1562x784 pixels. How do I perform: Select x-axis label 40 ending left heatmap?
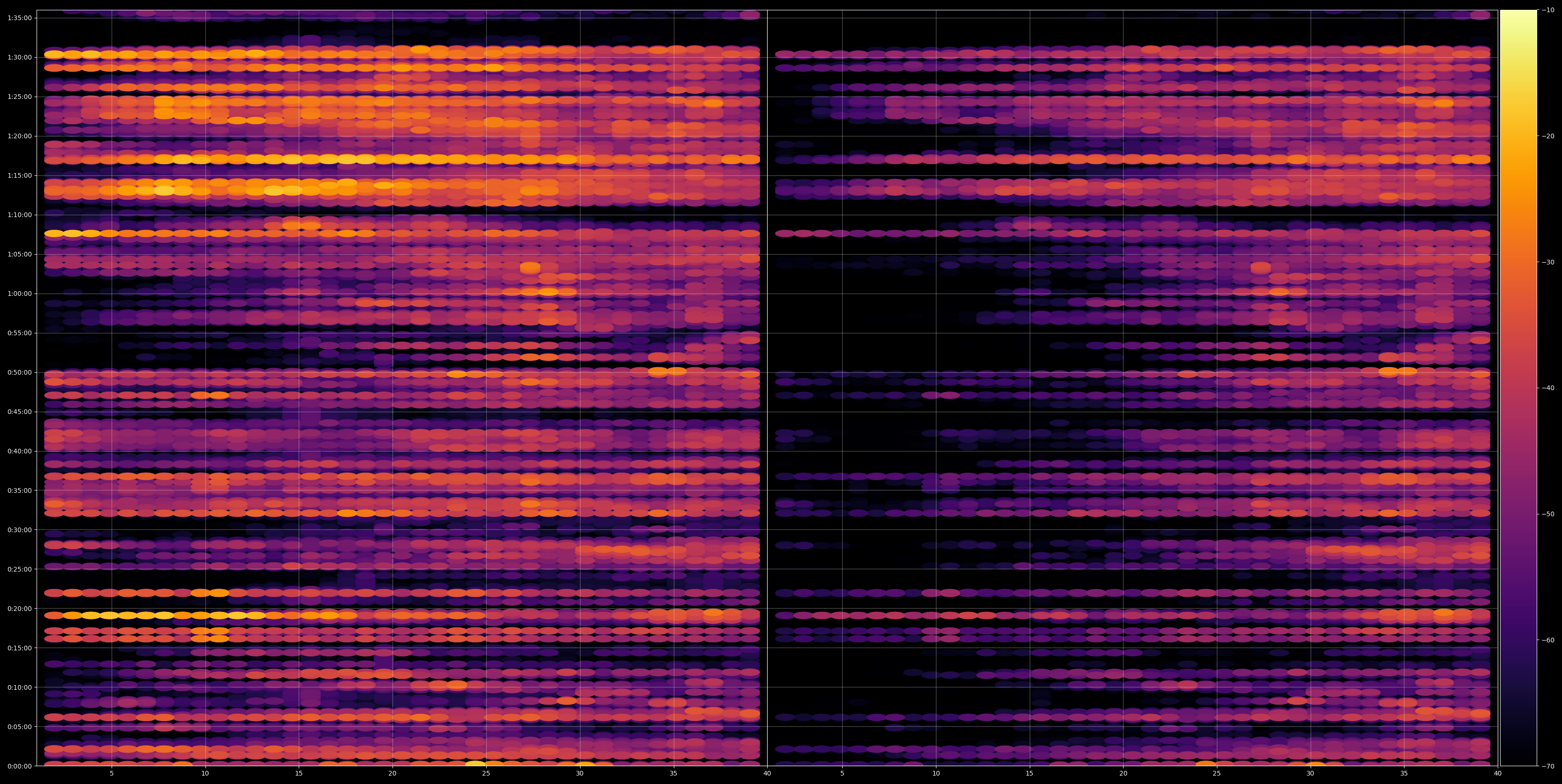click(x=767, y=774)
